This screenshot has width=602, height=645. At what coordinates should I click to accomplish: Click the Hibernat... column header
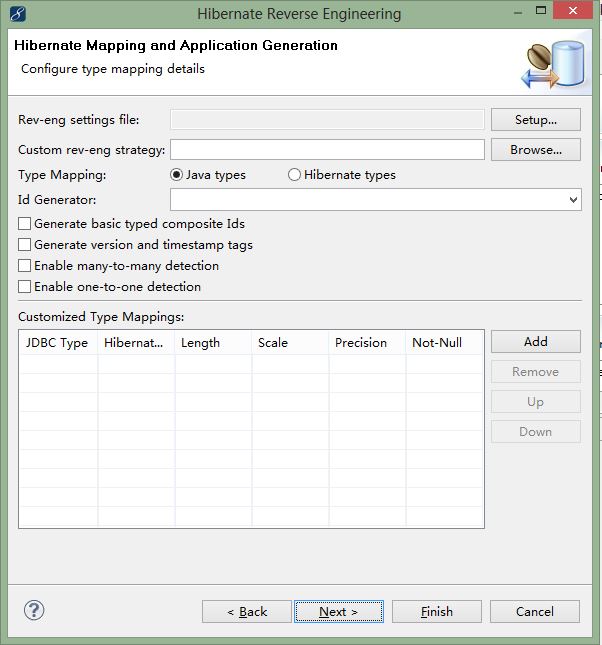(x=136, y=343)
